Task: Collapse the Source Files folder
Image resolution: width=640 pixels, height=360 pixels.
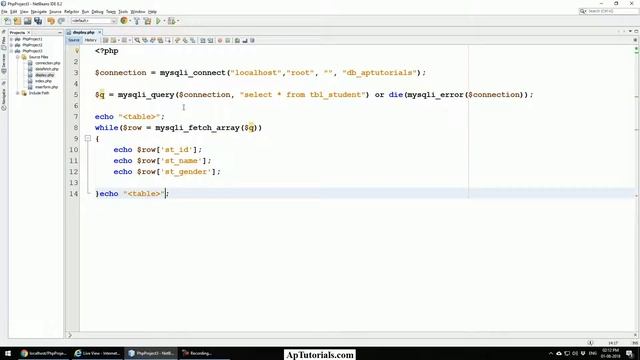Action: coord(18,57)
